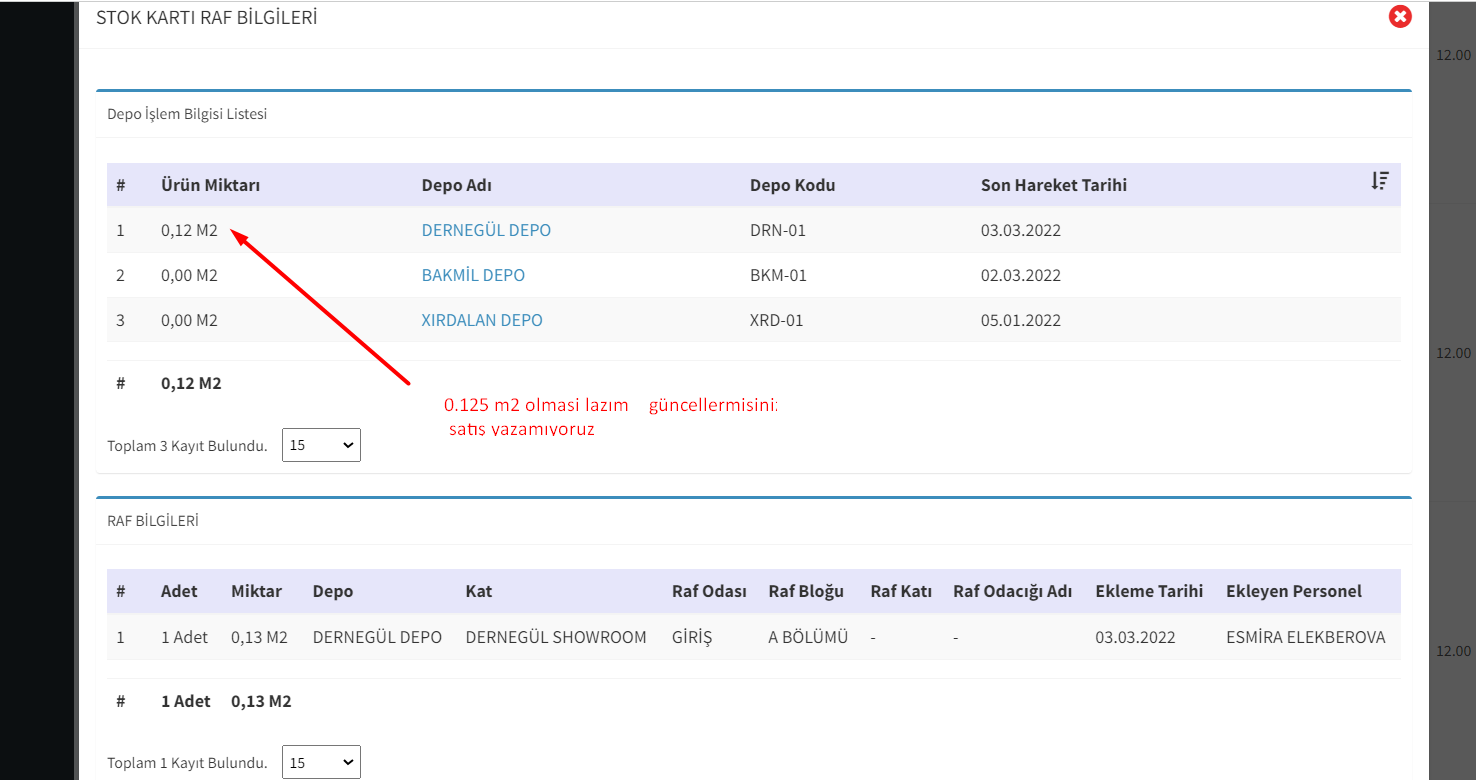Click the Depo Adı column header
Image resolution: width=1476 pixels, height=780 pixels.
(x=456, y=185)
